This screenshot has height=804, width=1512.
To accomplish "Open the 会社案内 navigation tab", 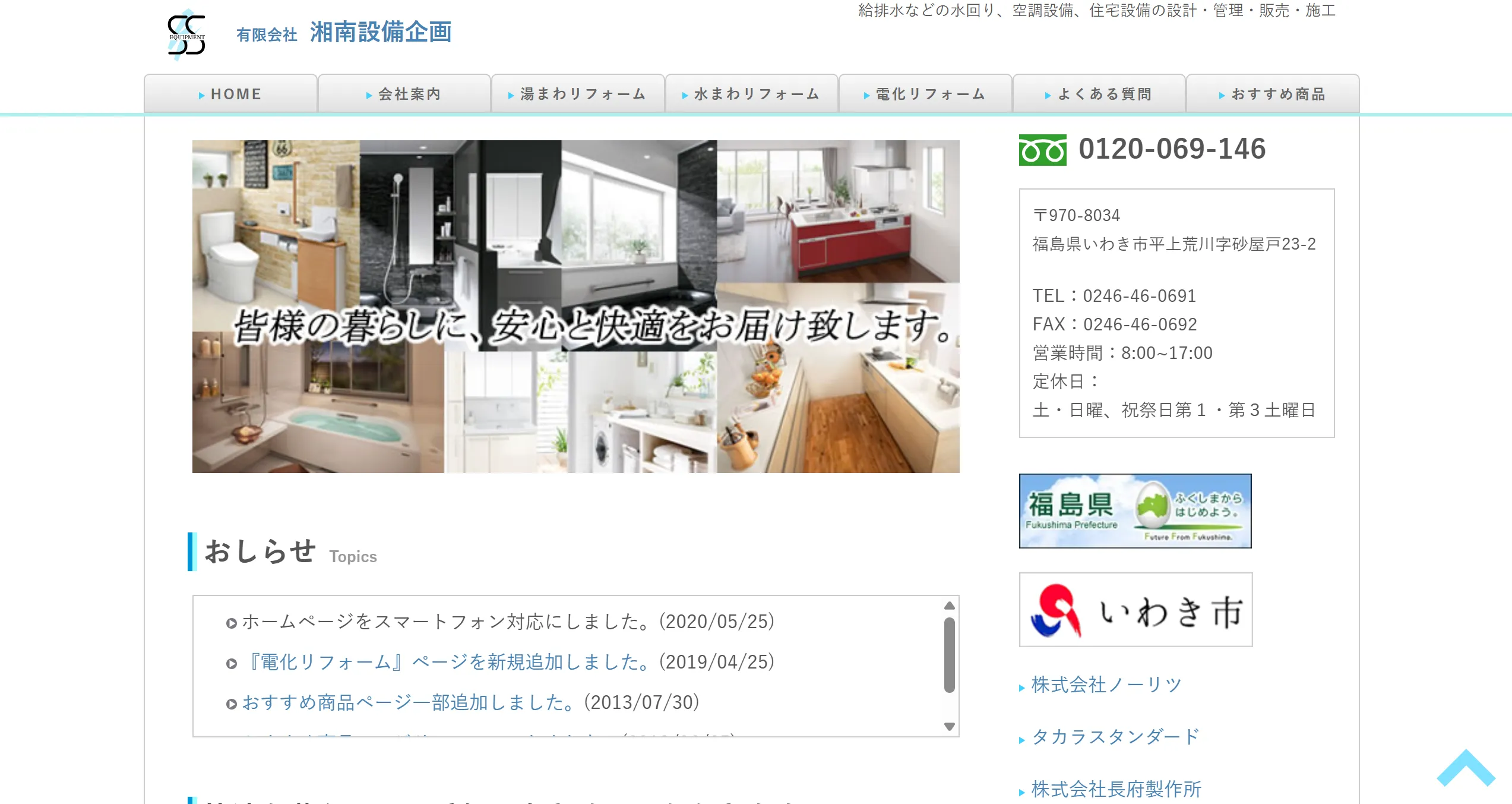I will coord(404,94).
